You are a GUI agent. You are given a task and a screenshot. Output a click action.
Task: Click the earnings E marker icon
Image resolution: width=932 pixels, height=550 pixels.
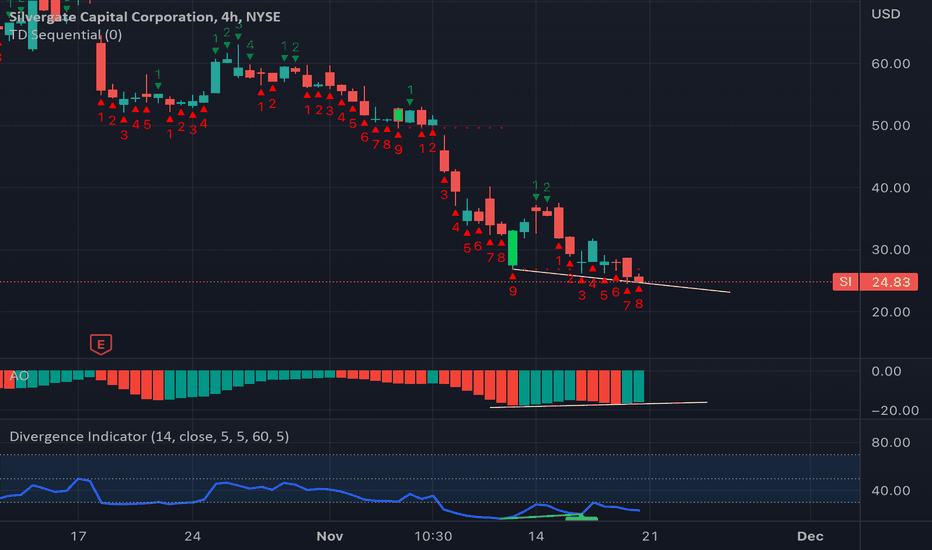(x=100, y=344)
